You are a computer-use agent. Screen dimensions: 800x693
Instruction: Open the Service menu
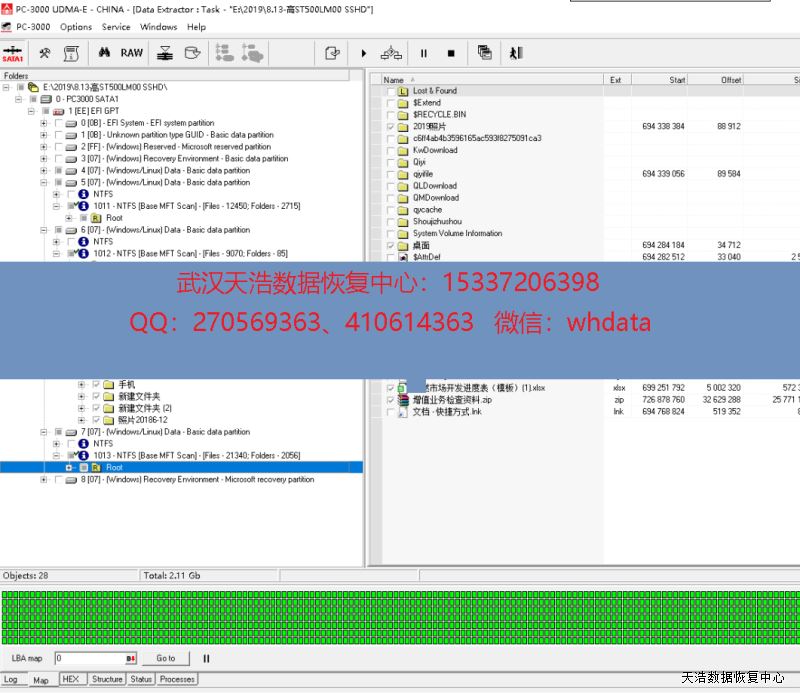click(116, 27)
